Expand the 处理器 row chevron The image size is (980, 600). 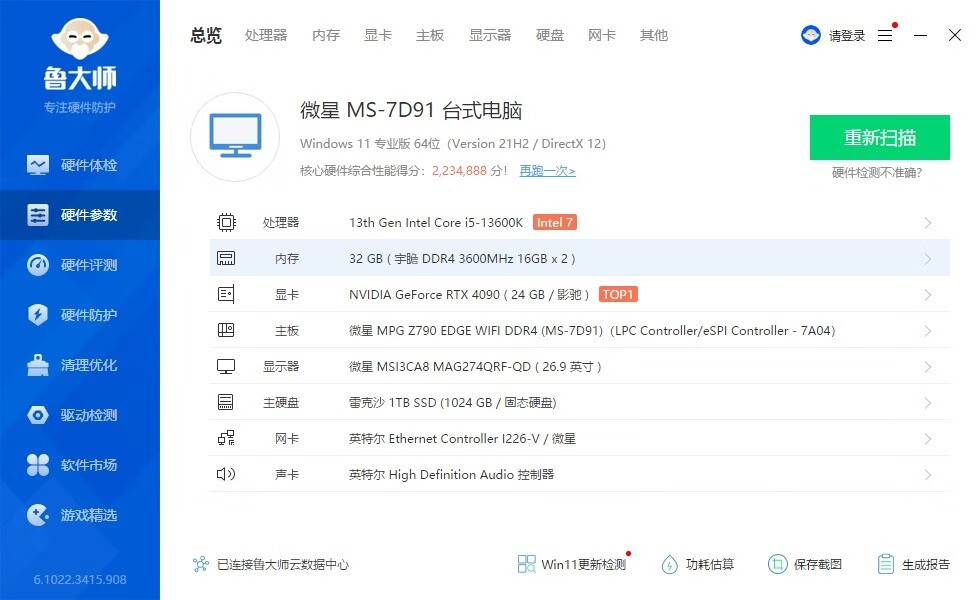coord(928,223)
